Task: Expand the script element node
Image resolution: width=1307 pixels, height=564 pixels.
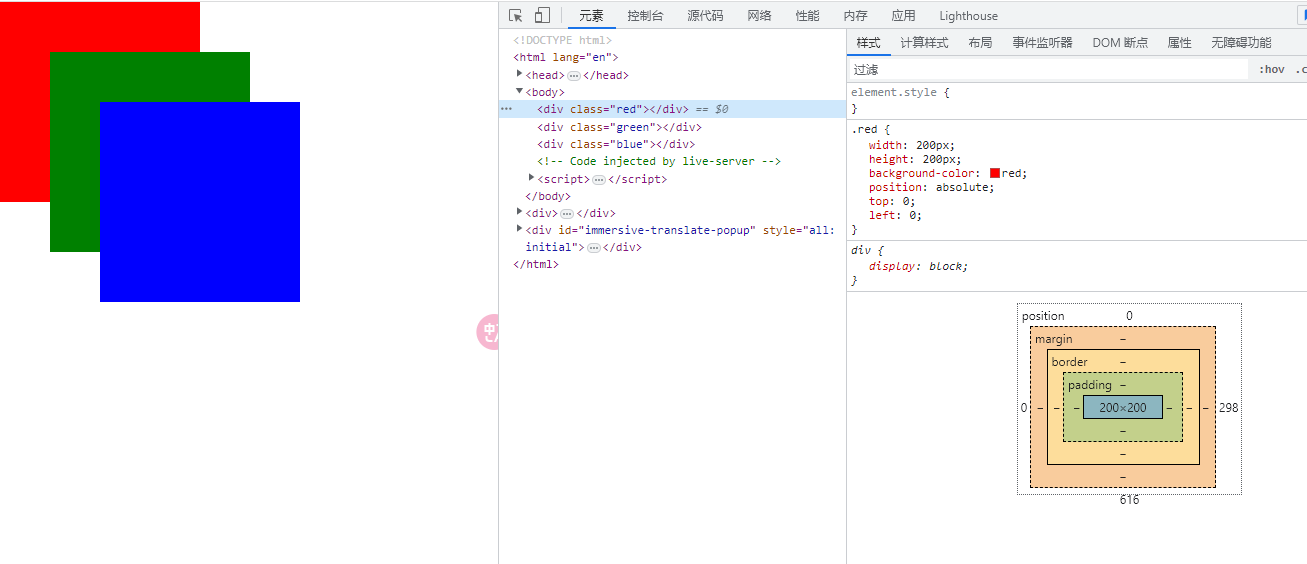Action: 531,178
